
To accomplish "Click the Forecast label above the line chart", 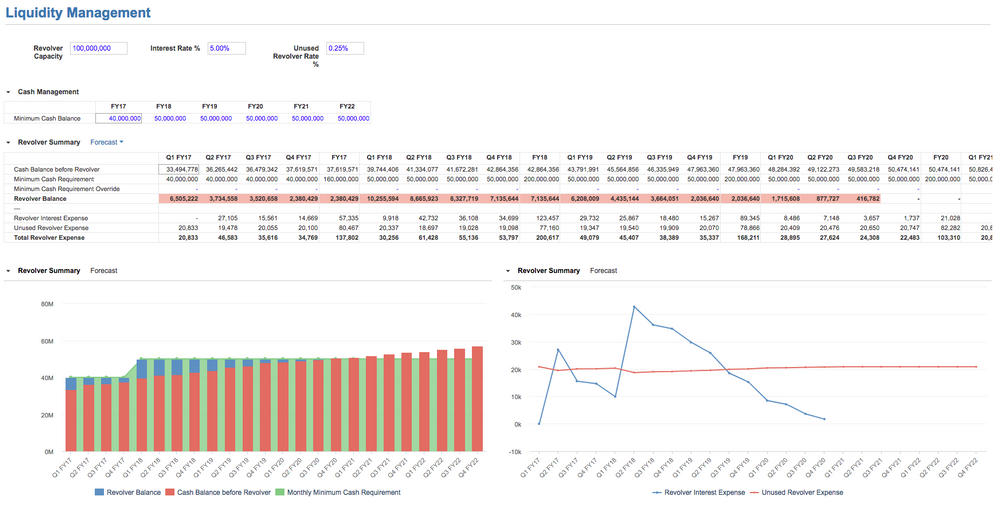I will click(603, 270).
